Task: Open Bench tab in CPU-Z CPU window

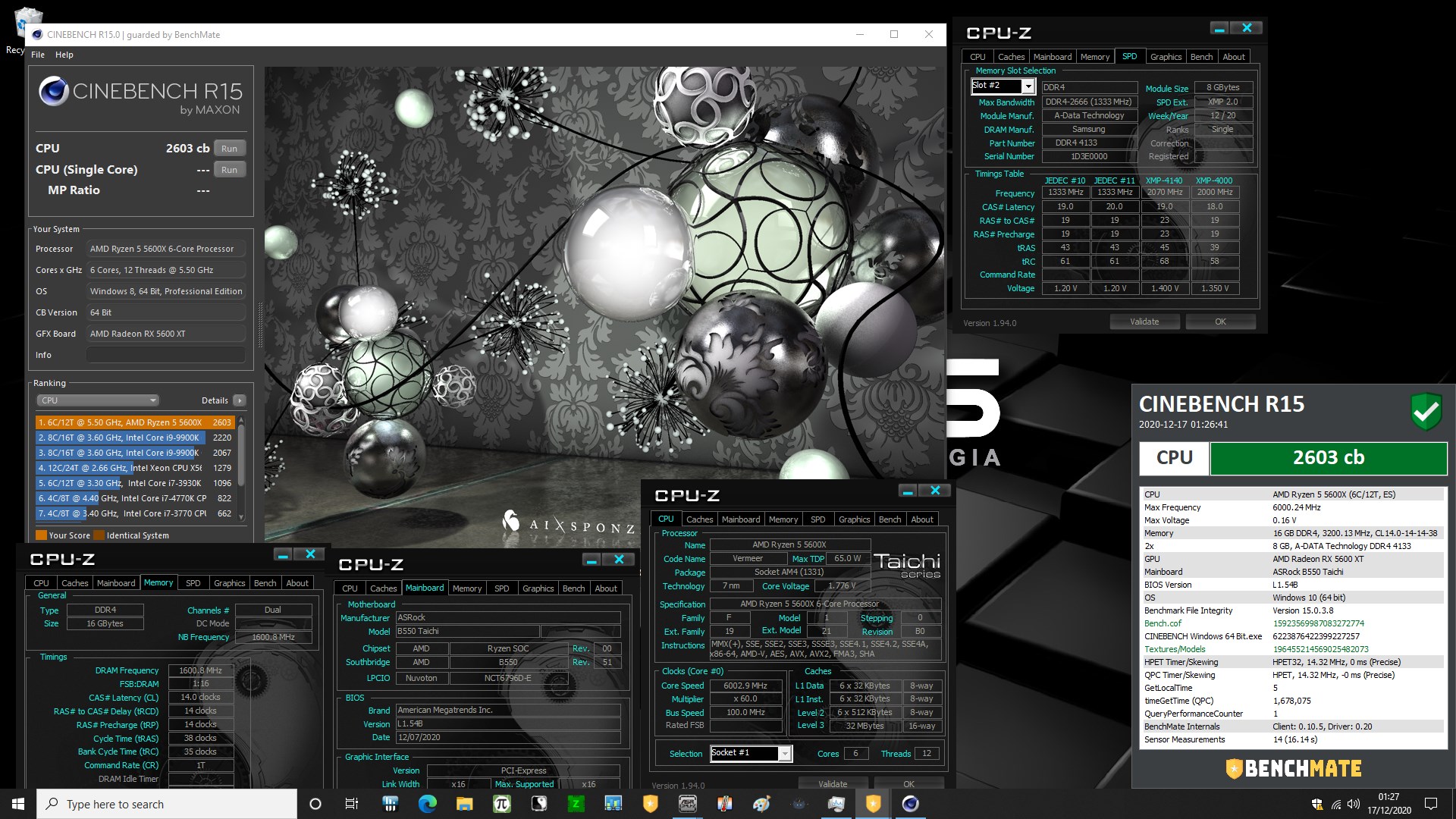Action: point(890,519)
